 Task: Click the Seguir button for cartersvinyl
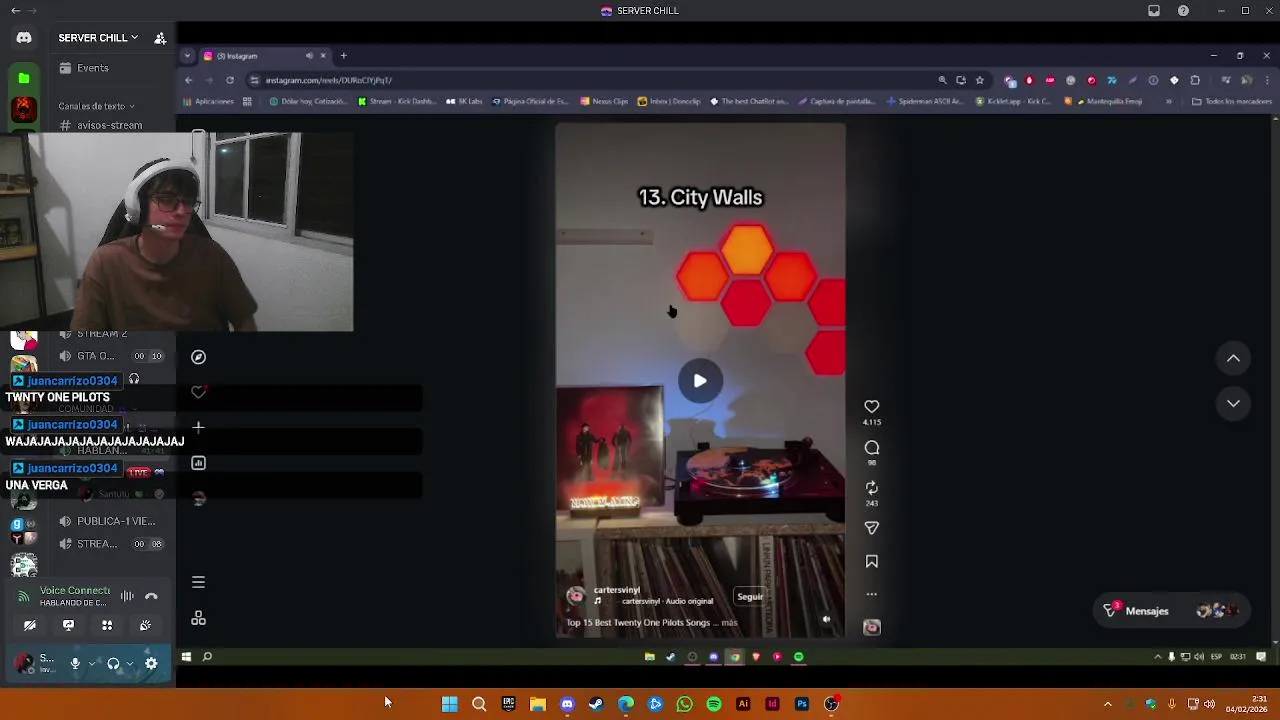click(750, 596)
